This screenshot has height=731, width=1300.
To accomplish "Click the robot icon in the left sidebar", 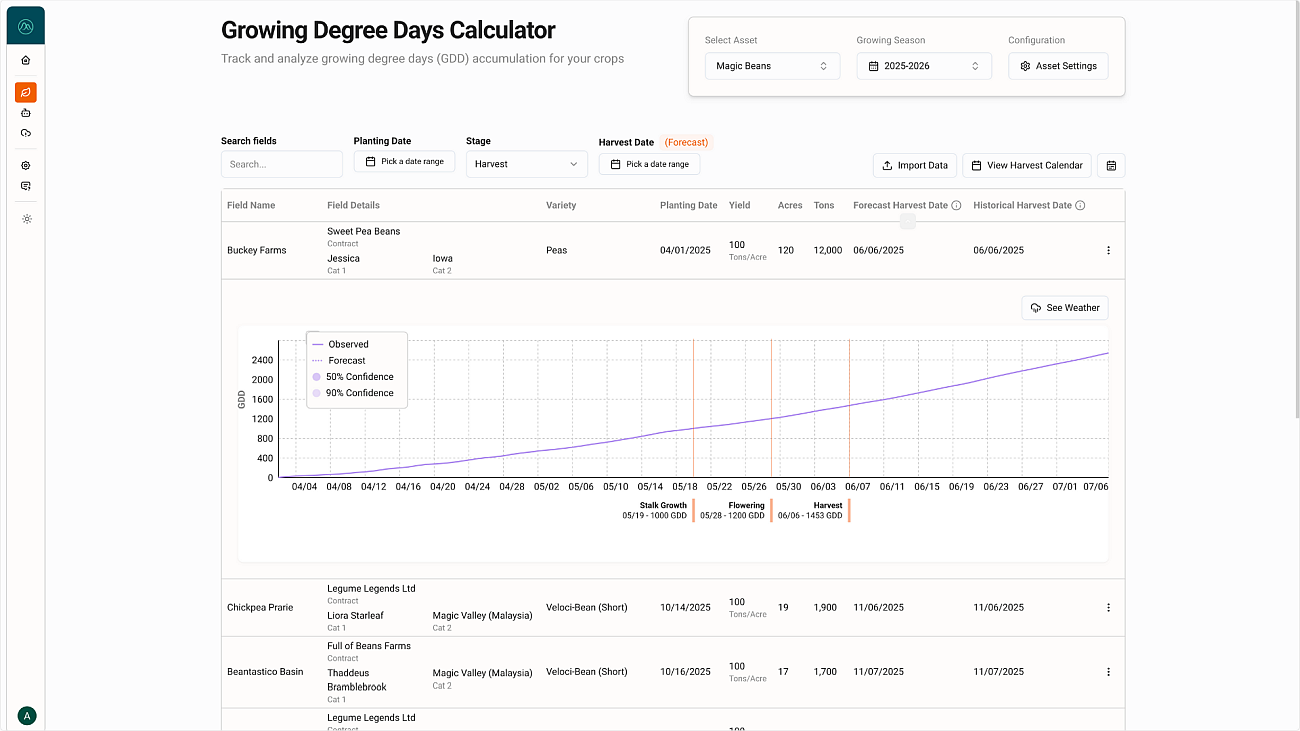I will pos(26,112).
